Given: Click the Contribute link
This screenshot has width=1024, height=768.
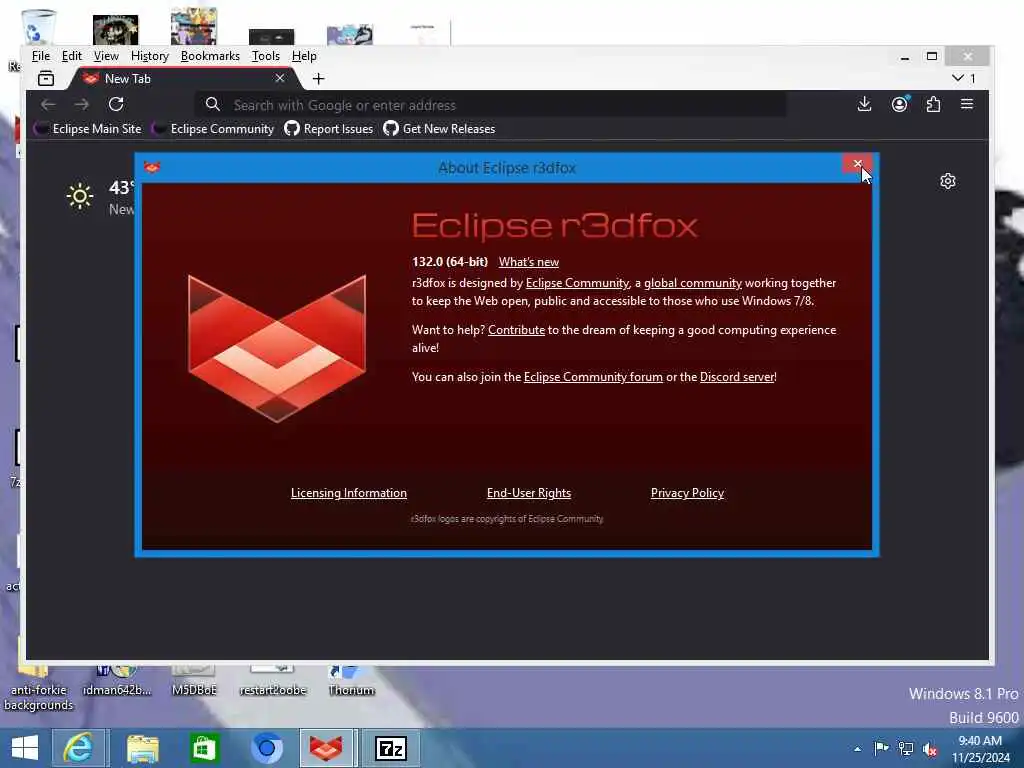Looking at the screenshot, I should click(x=516, y=330).
